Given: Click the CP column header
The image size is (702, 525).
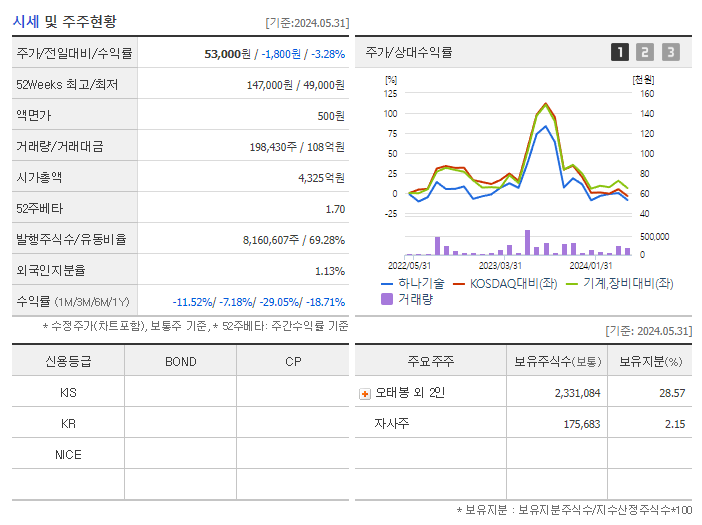Looking at the screenshot, I should point(293,362).
